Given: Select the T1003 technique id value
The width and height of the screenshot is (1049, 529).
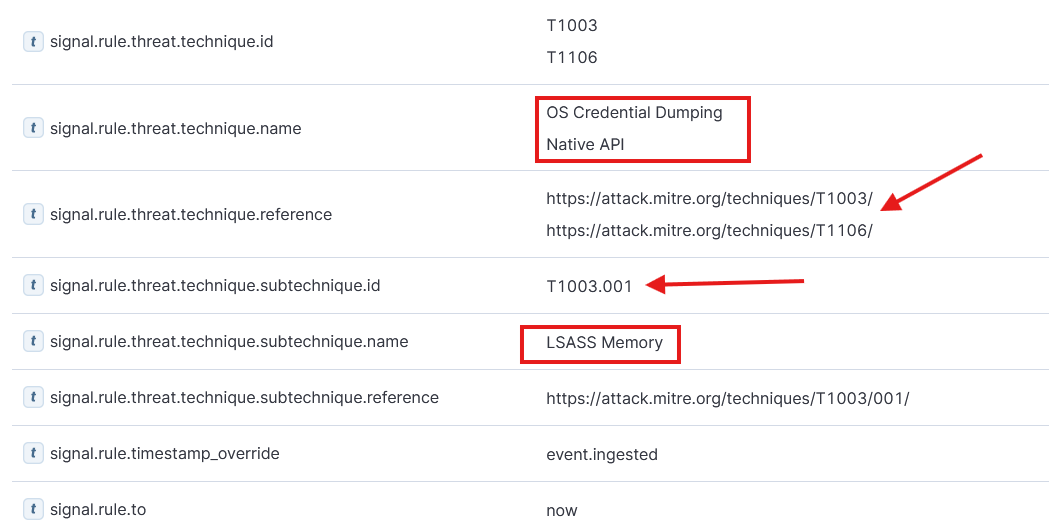Looking at the screenshot, I should [x=571, y=25].
